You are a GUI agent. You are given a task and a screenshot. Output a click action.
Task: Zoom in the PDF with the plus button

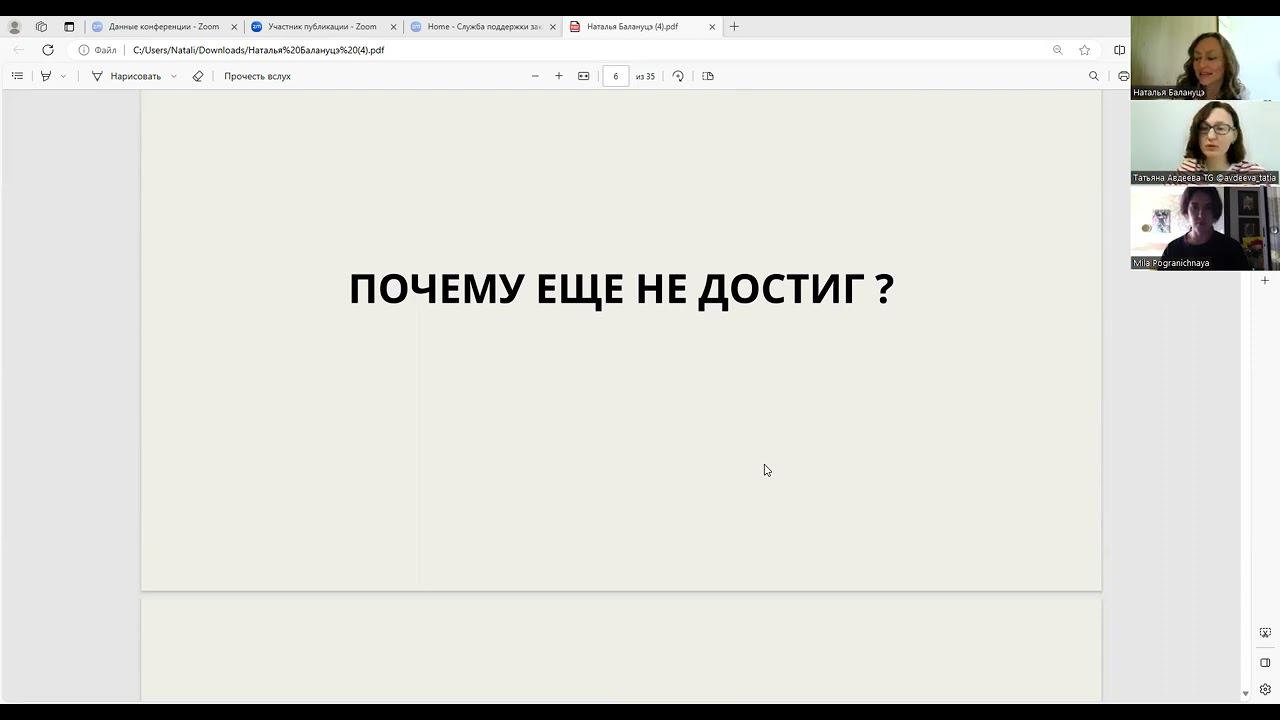(559, 76)
